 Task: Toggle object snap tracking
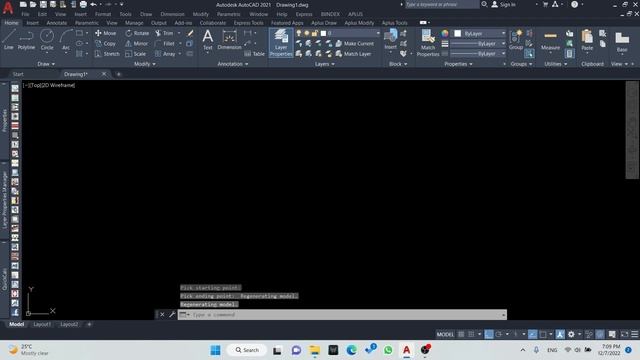coord(533,334)
